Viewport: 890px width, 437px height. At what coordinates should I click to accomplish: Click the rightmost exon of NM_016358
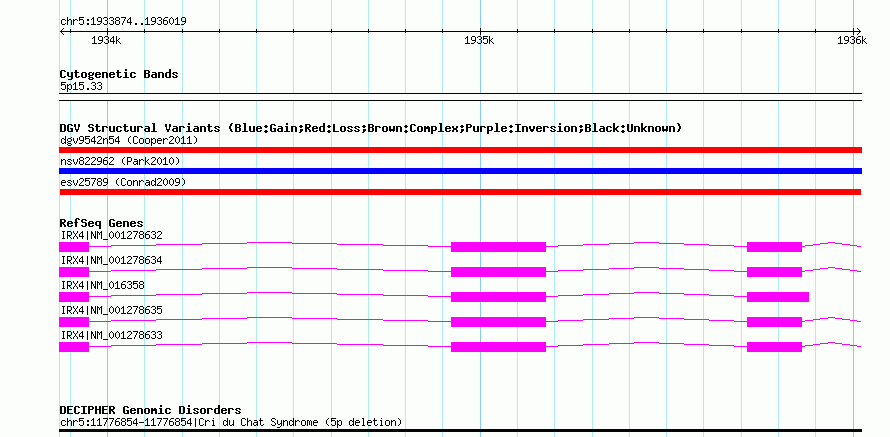[x=778, y=297]
